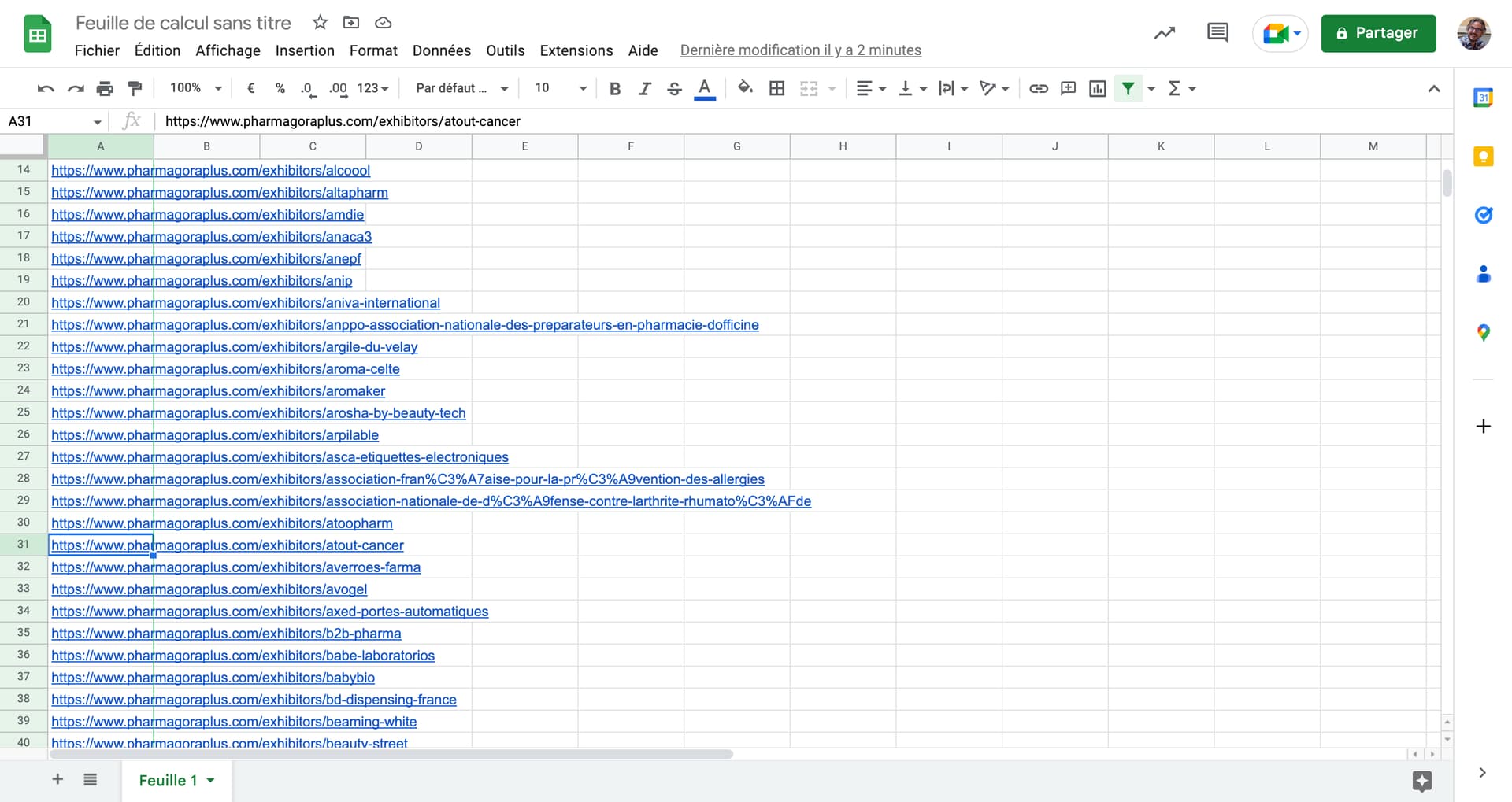Open number format 123 dropdown
The image size is (1512, 802).
tap(373, 88)
